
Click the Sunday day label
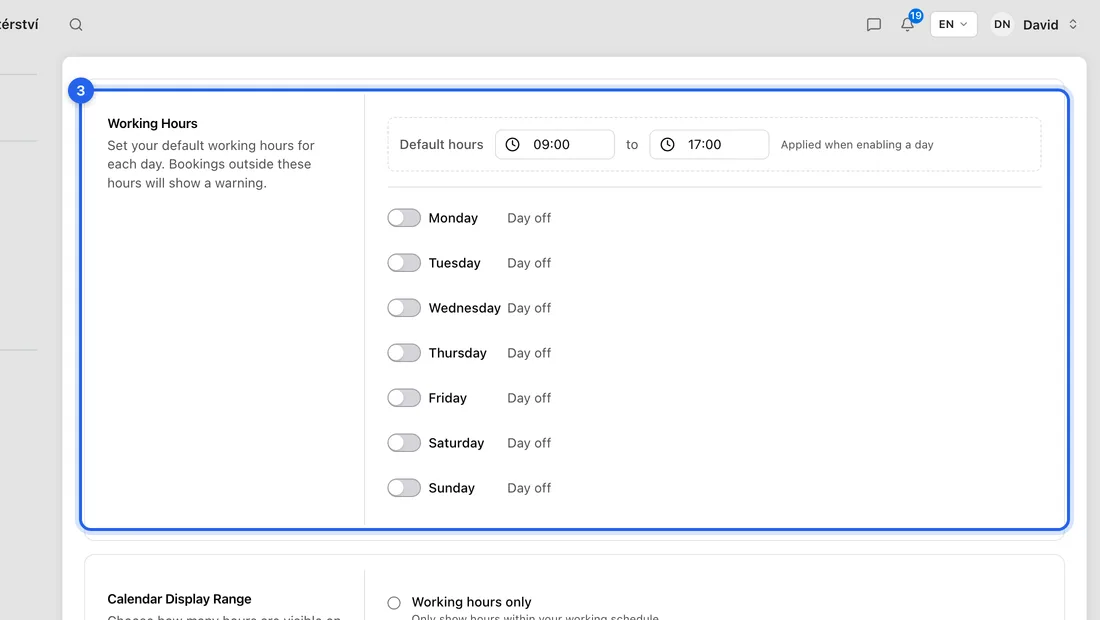coord(452,487)
